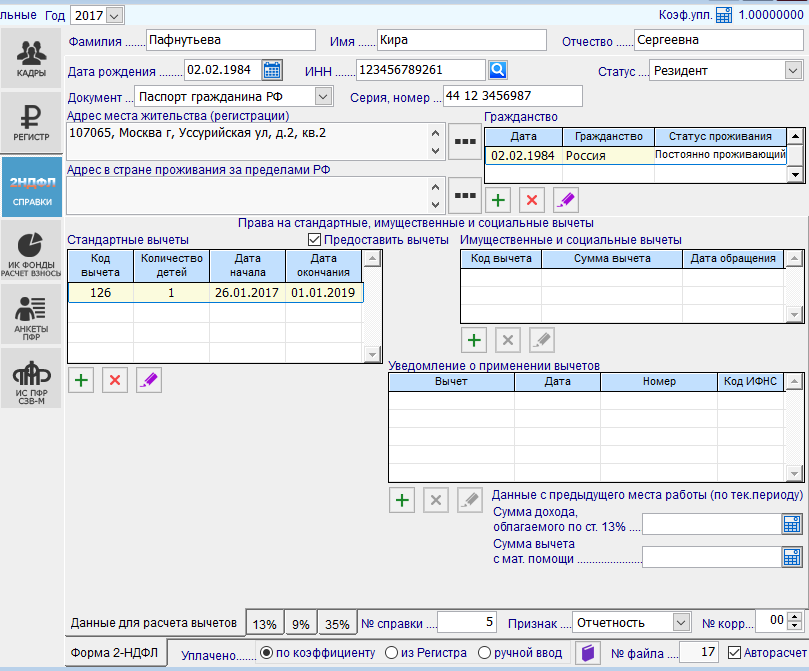The height and width of the screenshot is (671, 809).
Task: Select the ручной ввод radio option
Action: tap(484, 653)
